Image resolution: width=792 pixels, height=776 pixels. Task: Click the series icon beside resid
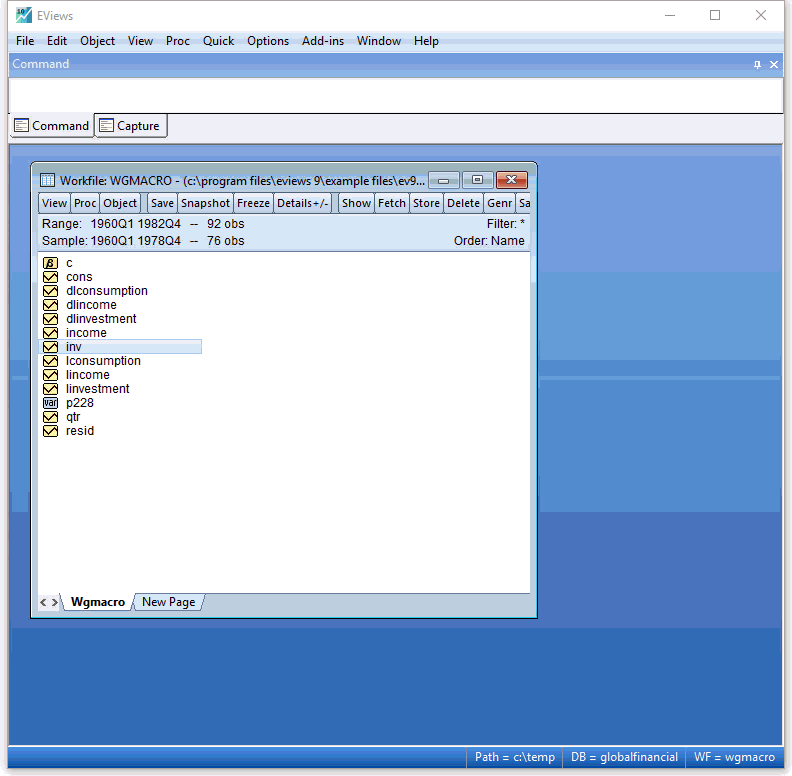(50, 431)
